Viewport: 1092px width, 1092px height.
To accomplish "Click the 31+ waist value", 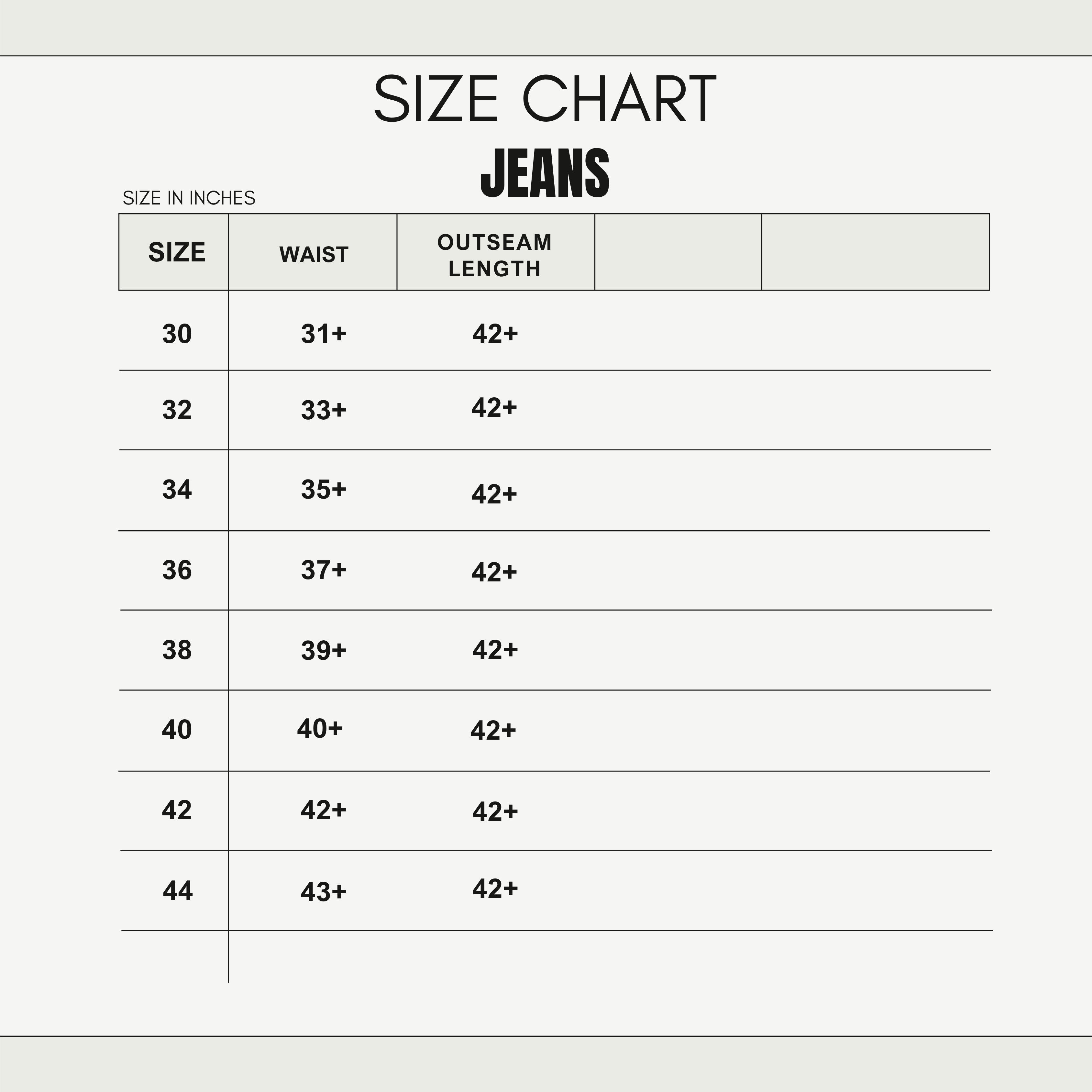I will (x=323, y=334).
